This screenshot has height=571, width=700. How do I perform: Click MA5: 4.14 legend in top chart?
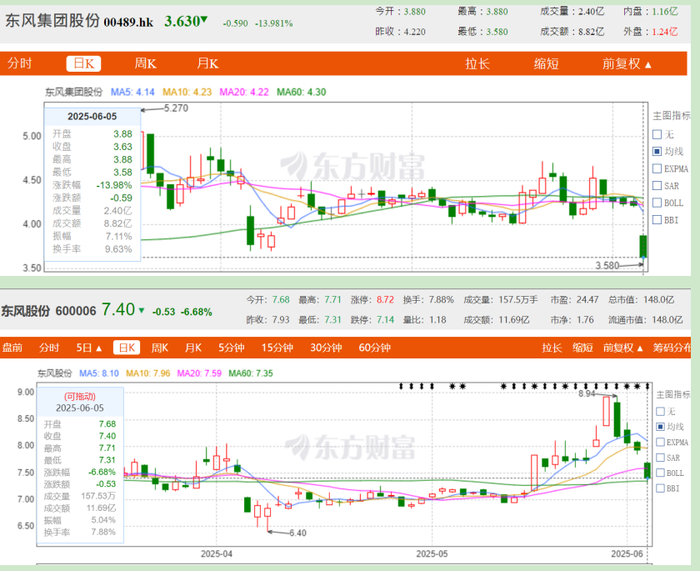(133, 92)
